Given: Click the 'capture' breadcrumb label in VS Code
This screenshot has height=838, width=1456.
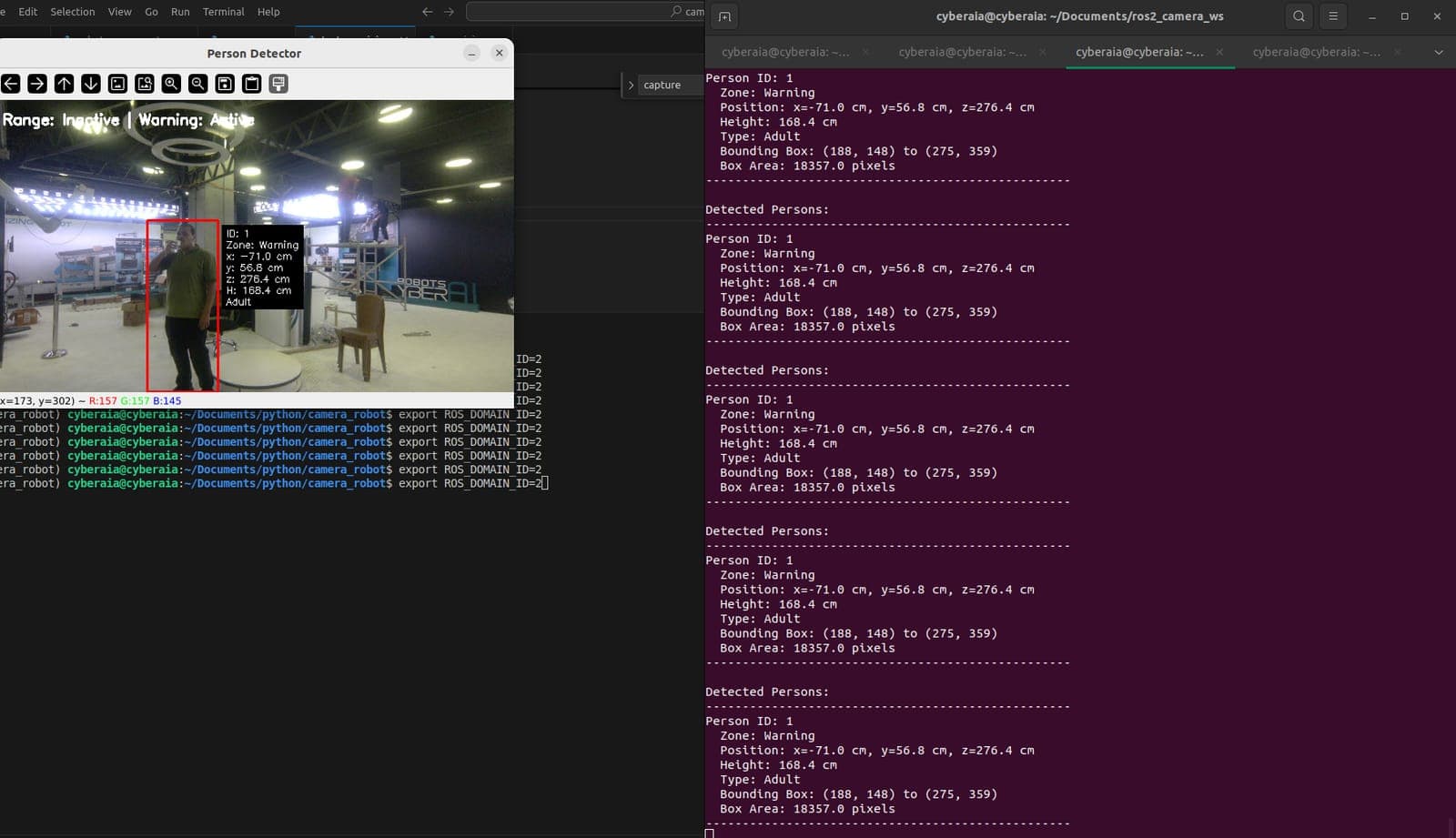Looking at the screenshot, I should pyautogui.click(x=662, y=85).
